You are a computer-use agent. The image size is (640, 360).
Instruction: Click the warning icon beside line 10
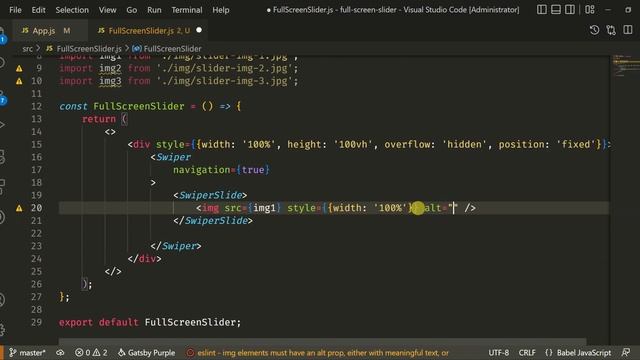(x=19, y=81)
